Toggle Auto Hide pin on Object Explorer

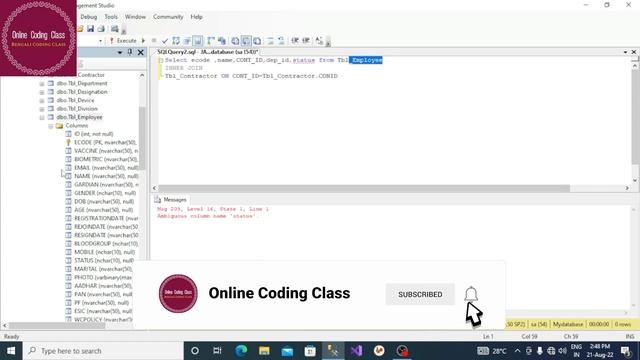(130, 52)
